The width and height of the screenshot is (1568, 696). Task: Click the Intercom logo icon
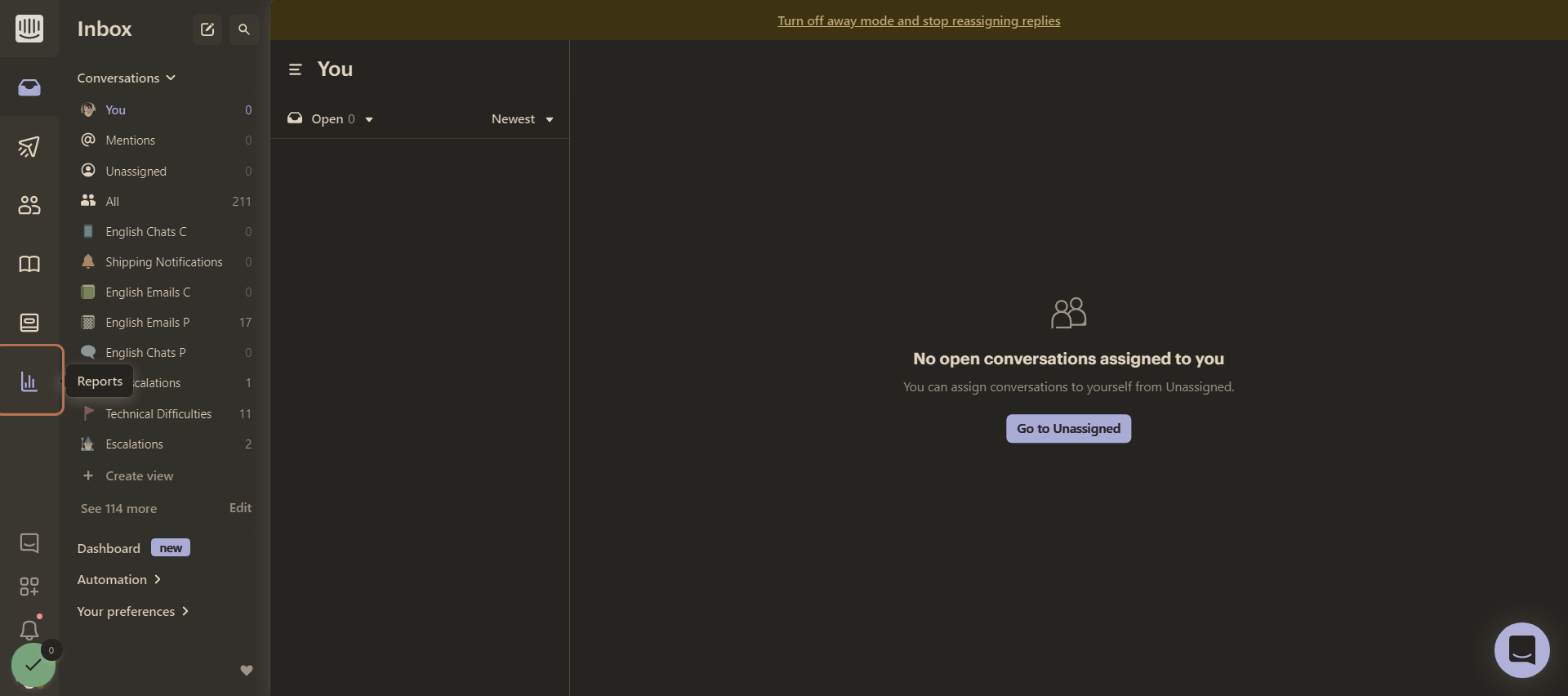(x=29, y=29)
